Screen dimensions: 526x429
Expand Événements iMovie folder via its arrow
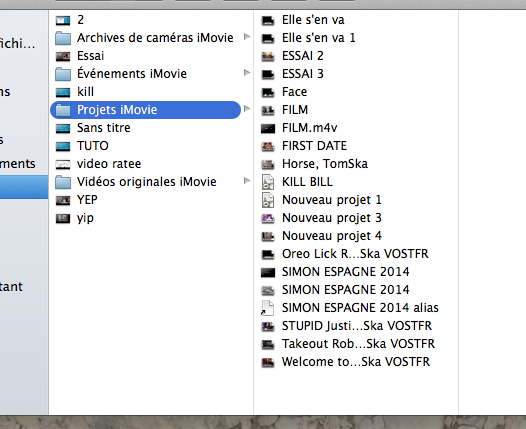coord(247,72)
